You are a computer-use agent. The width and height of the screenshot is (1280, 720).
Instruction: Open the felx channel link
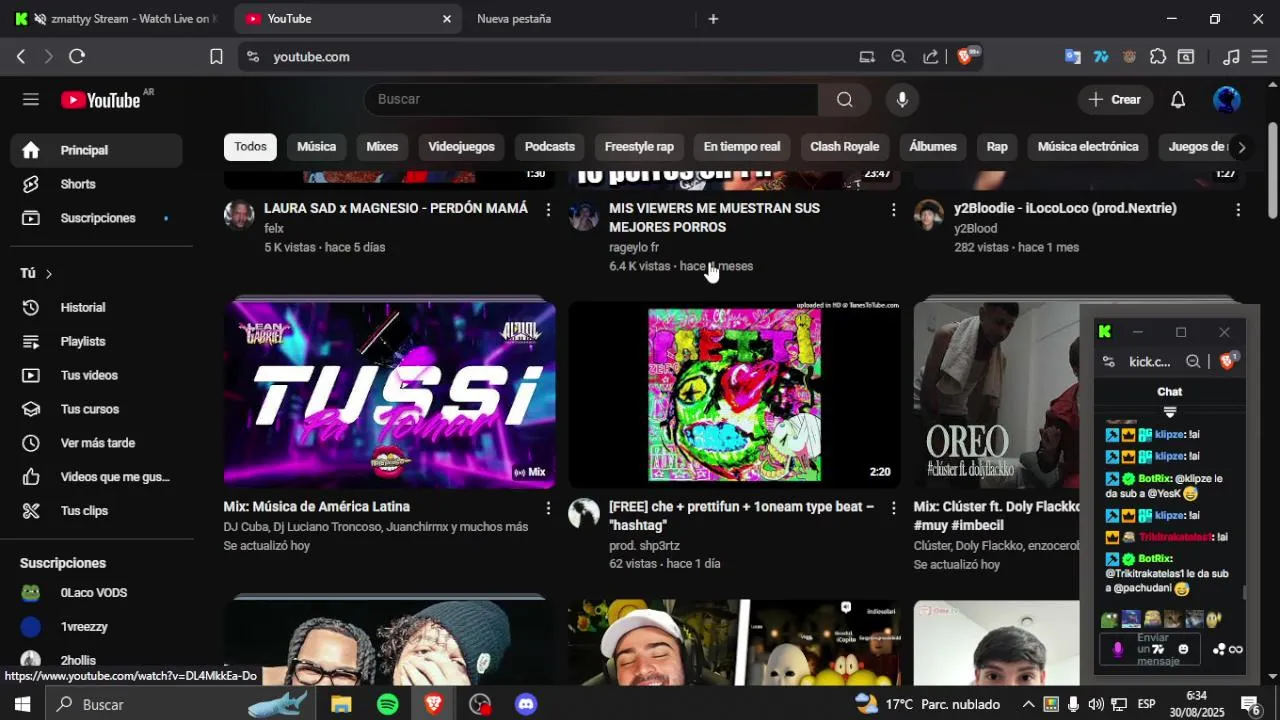pos(274,229)
